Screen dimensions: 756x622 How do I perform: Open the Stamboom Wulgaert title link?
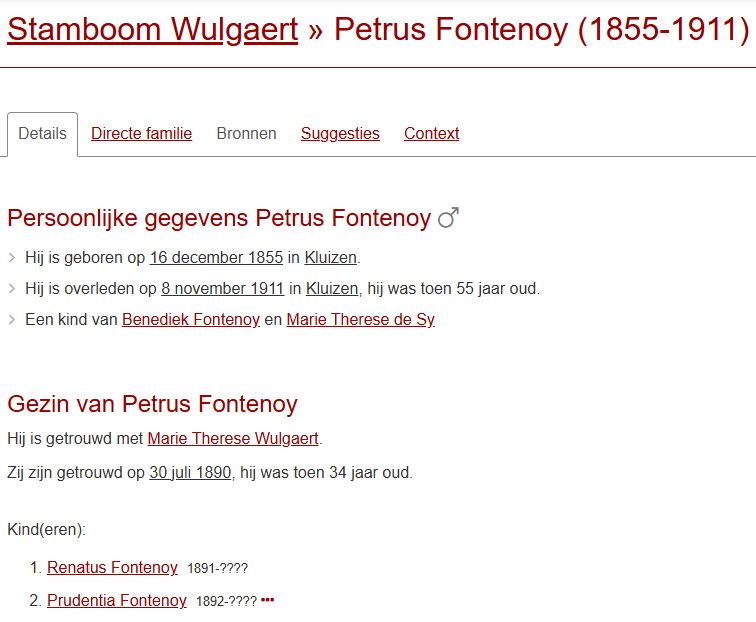152,30
